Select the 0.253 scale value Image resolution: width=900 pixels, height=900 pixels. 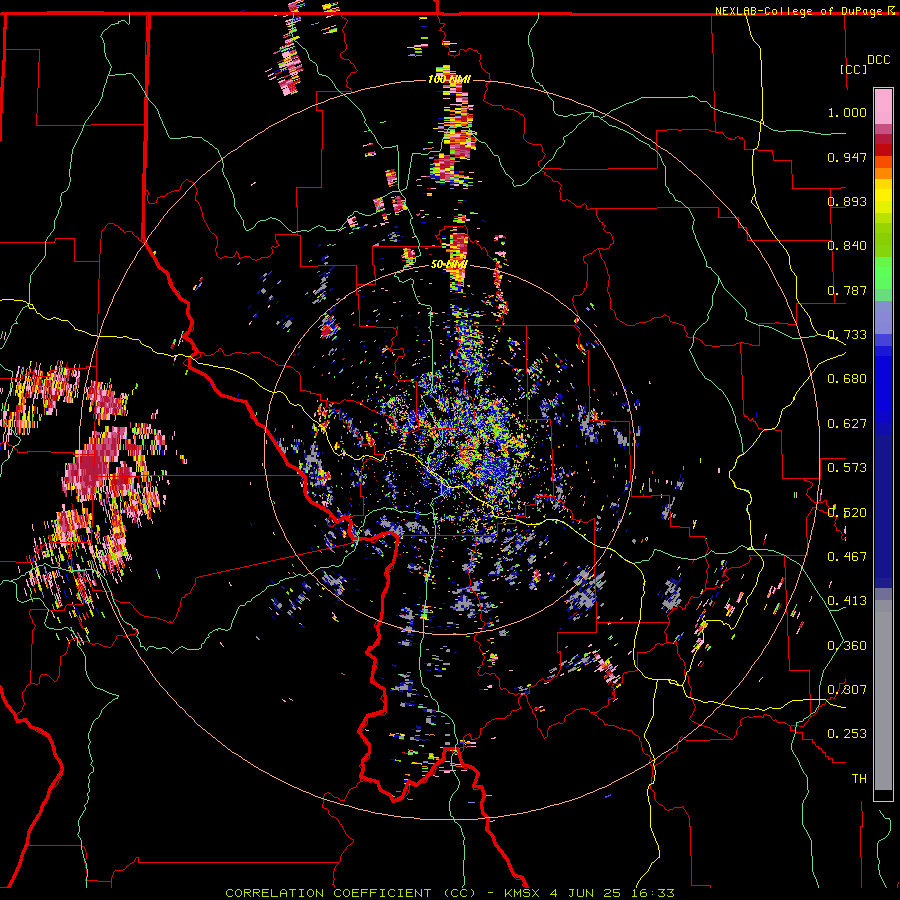click(x=847, y=734)
